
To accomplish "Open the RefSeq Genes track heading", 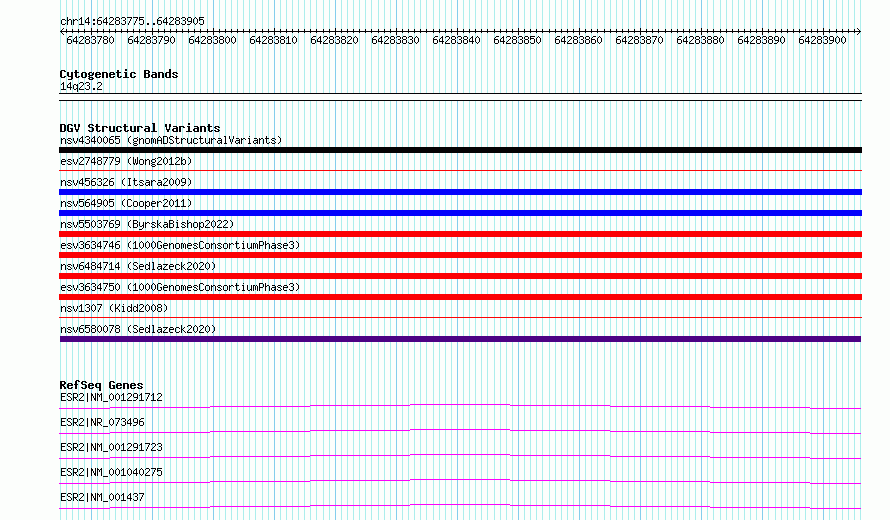I will 101,385.
